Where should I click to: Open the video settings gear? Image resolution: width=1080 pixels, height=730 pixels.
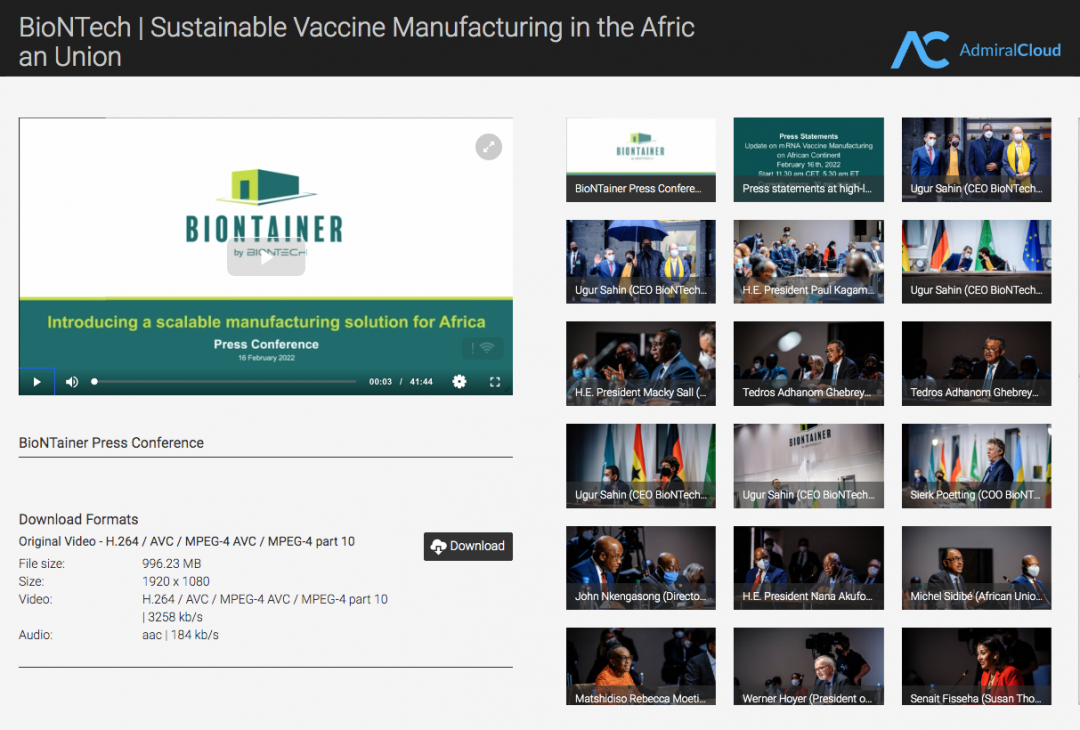[x=459, y=381]
